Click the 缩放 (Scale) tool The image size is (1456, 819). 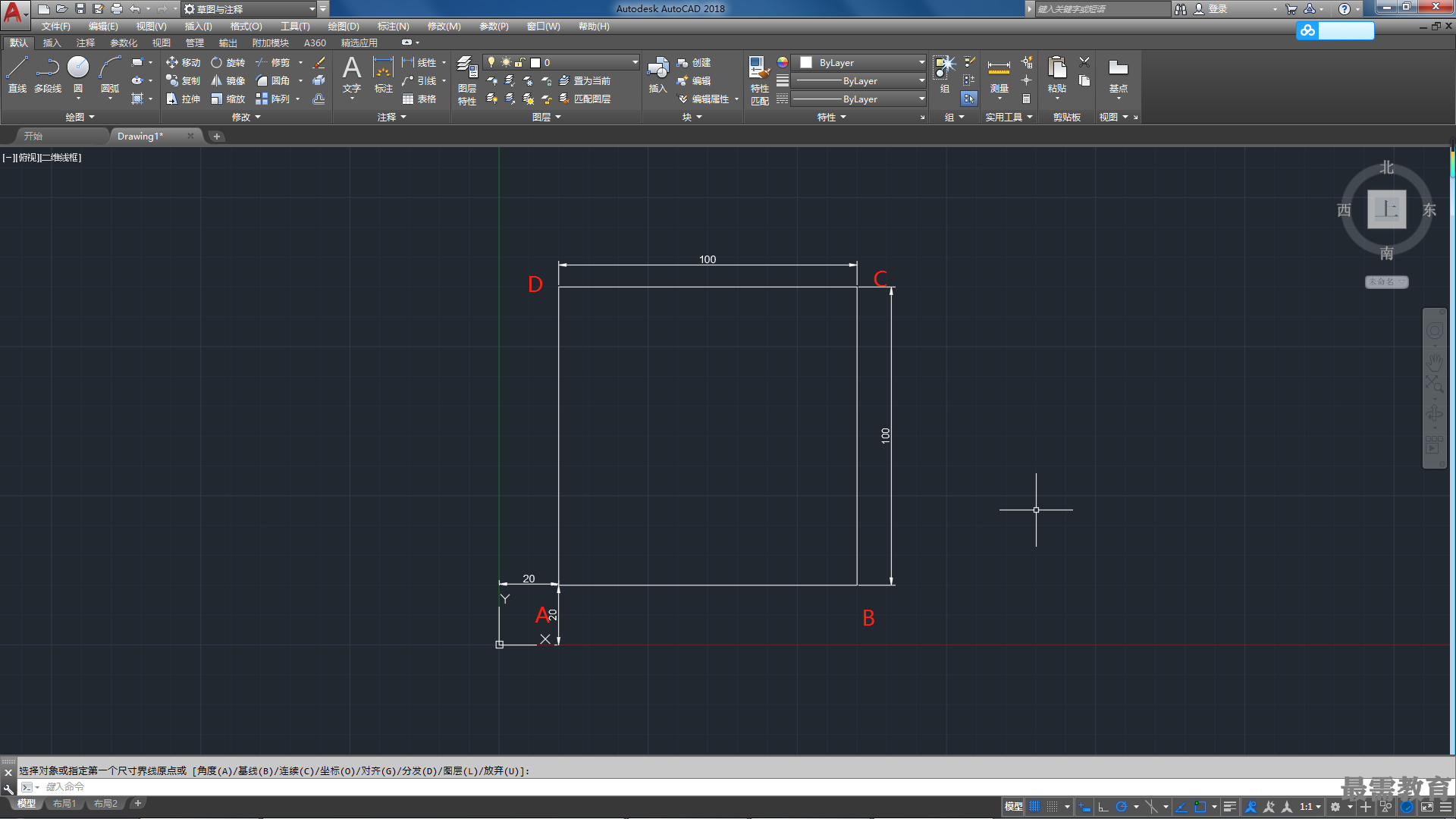228,99
